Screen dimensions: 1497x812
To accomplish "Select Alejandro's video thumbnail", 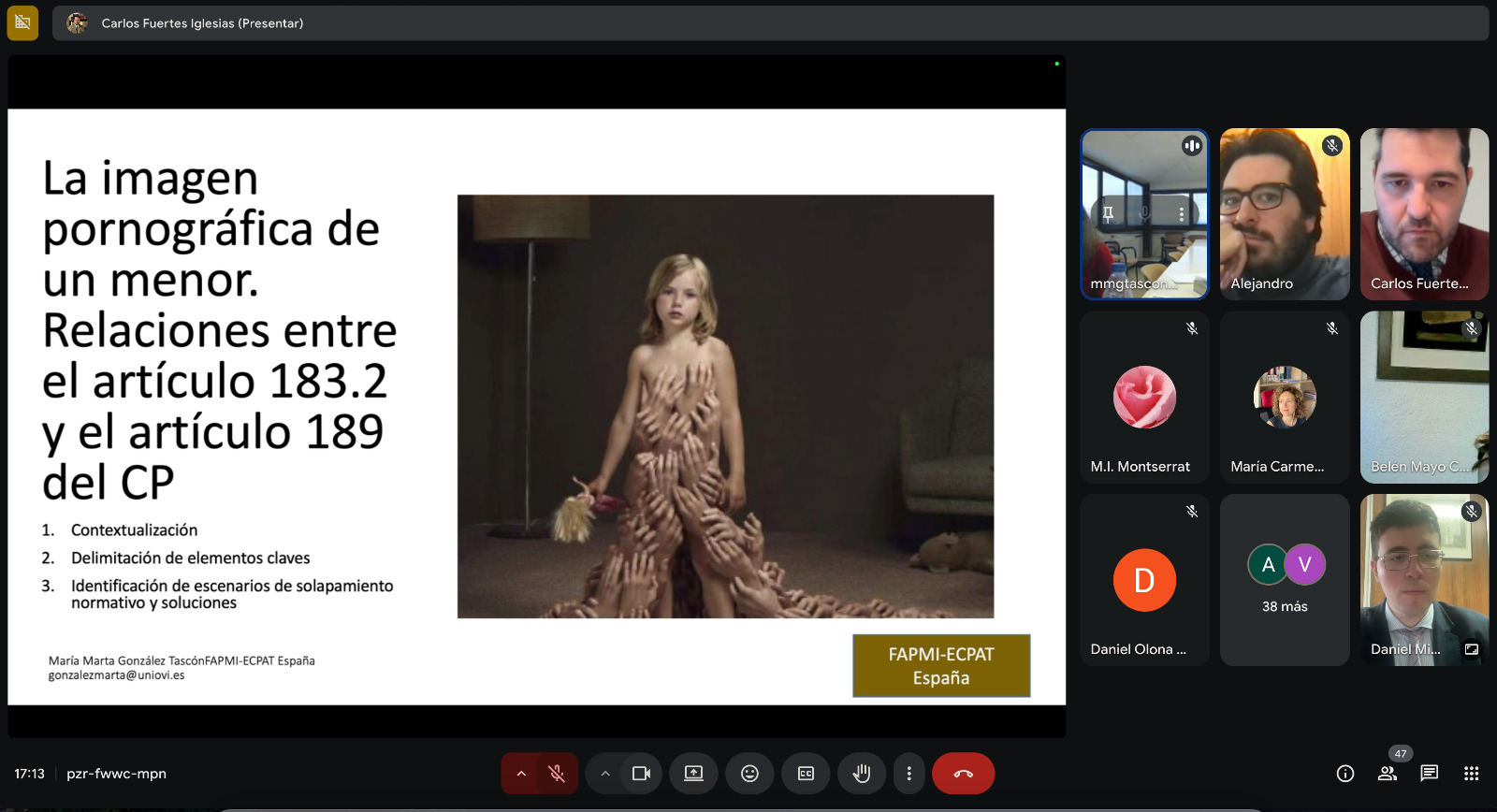I will [1285, 214].
